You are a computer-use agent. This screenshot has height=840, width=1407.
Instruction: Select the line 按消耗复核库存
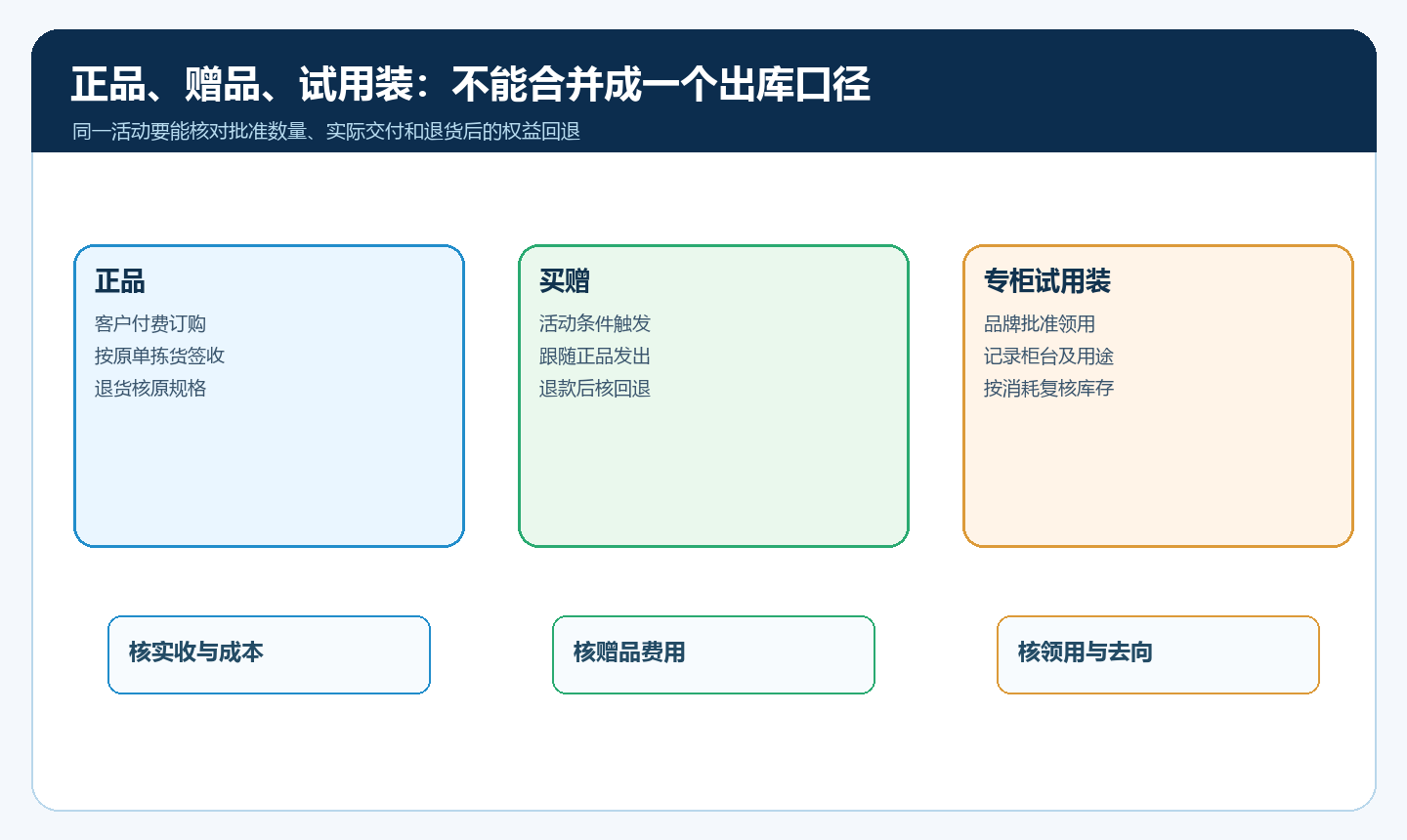pyautogui.click(x=1048, y=388)
